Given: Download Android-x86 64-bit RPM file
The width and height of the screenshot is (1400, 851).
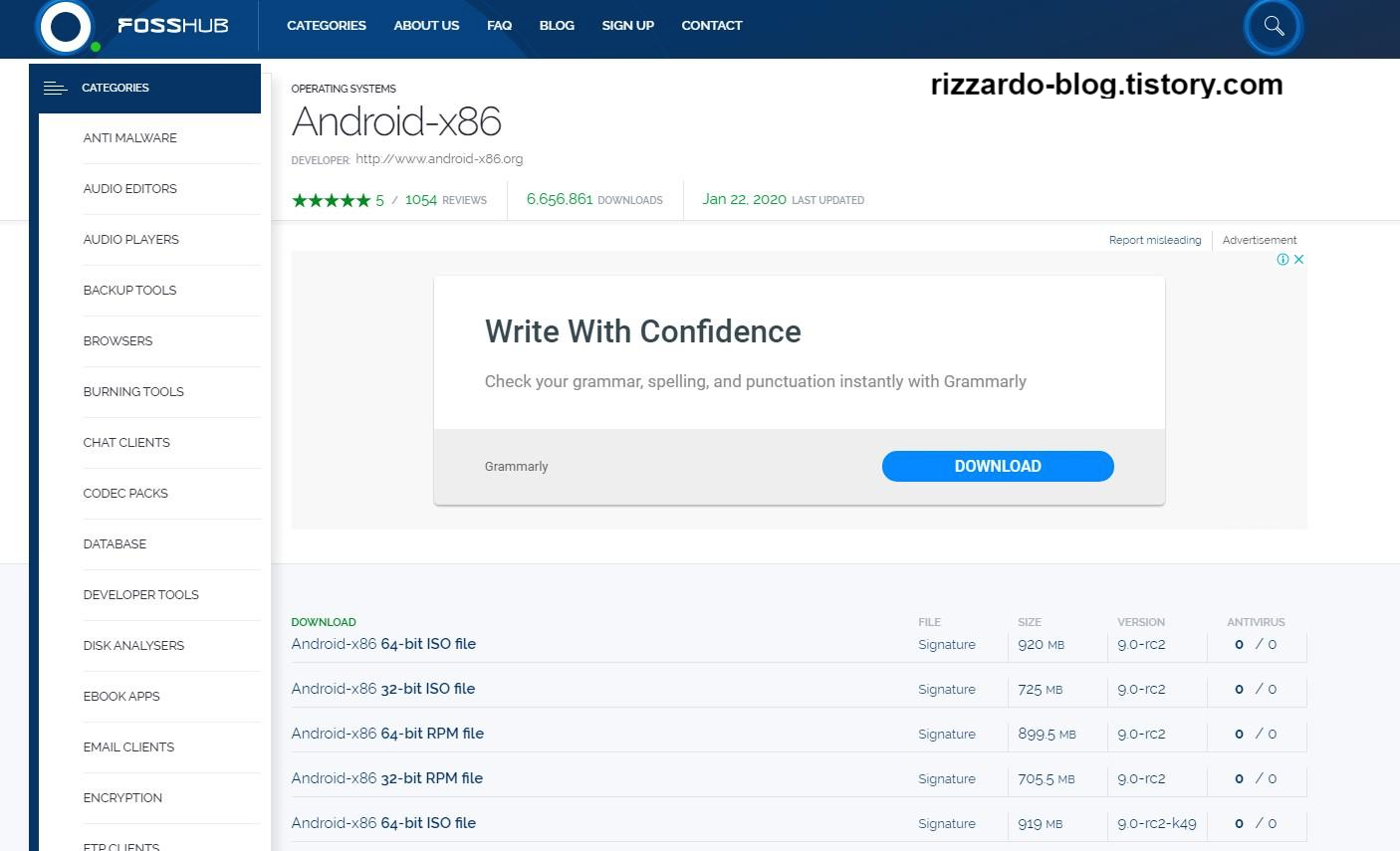Looking at the screenshot, I should coord(387,734).
